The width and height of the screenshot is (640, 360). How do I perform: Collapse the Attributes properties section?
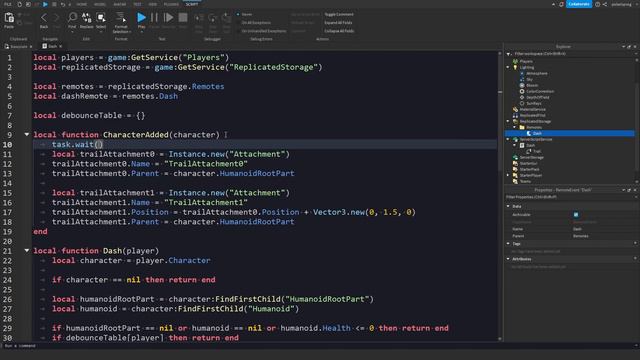(509, 259)
